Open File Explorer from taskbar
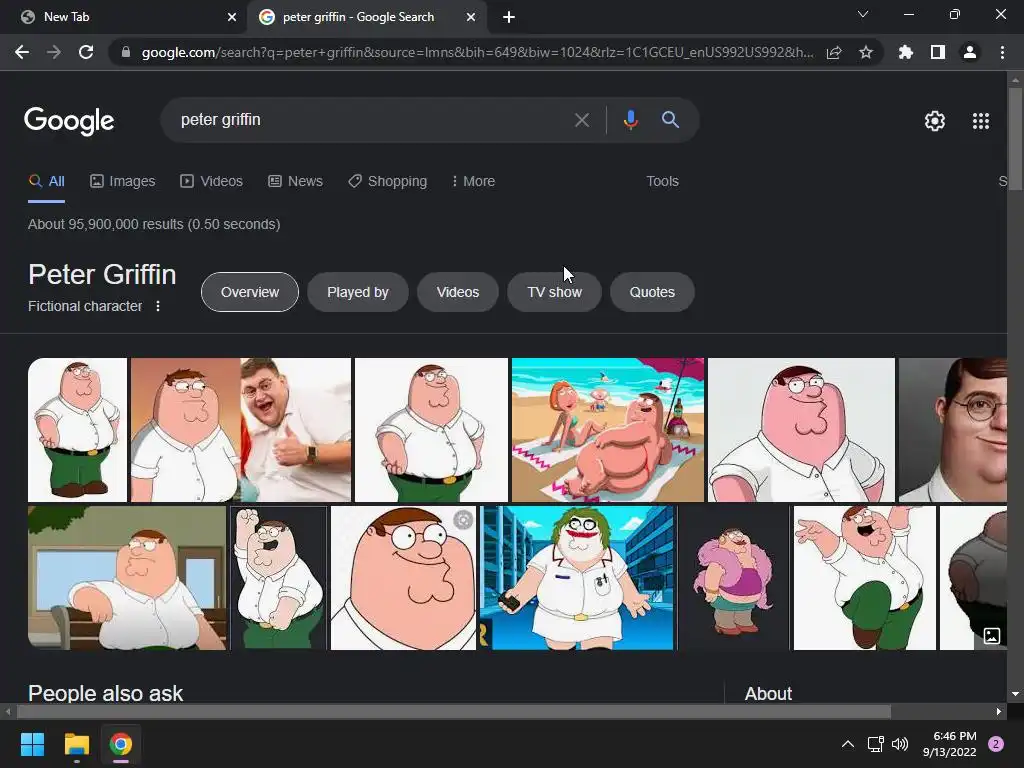Screen dimensions: 1024x768 76,744
